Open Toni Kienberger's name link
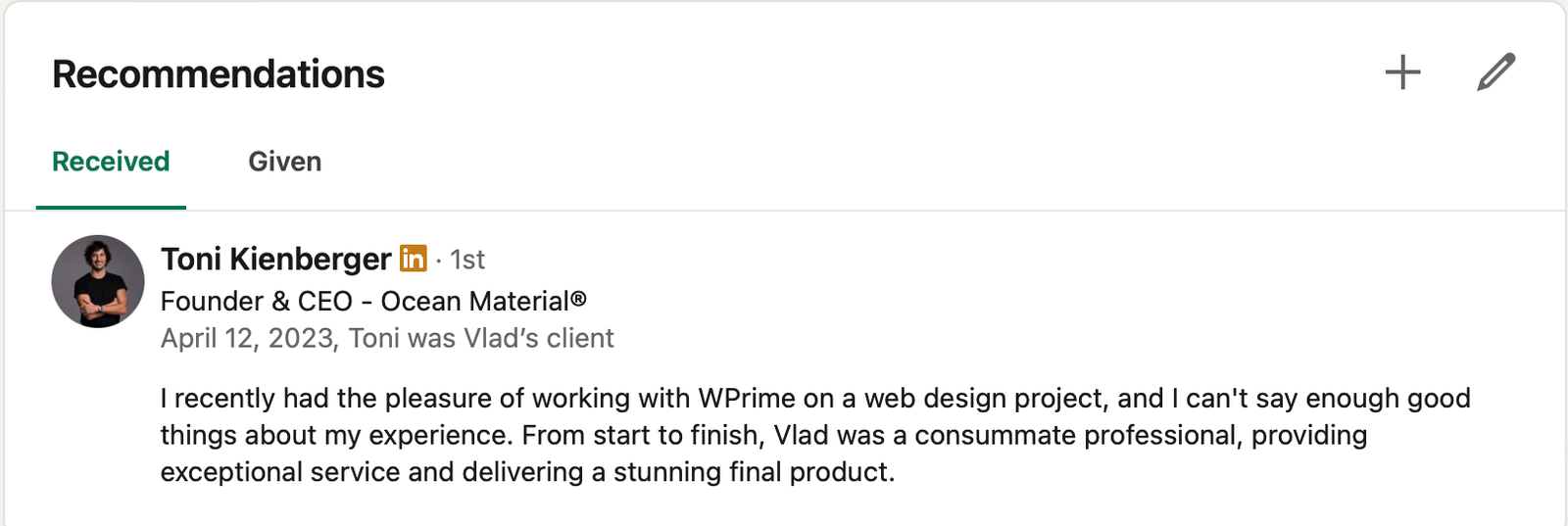Screen dimensions: 1568x526 pos(275,259)
